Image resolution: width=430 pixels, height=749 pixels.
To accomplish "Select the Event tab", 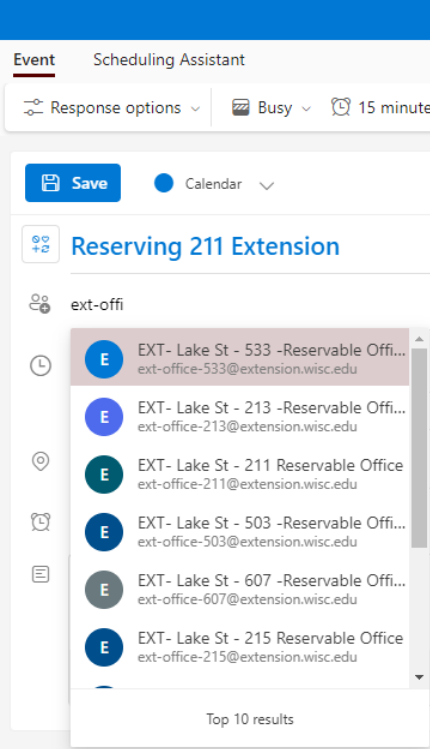I will point(34,60).
